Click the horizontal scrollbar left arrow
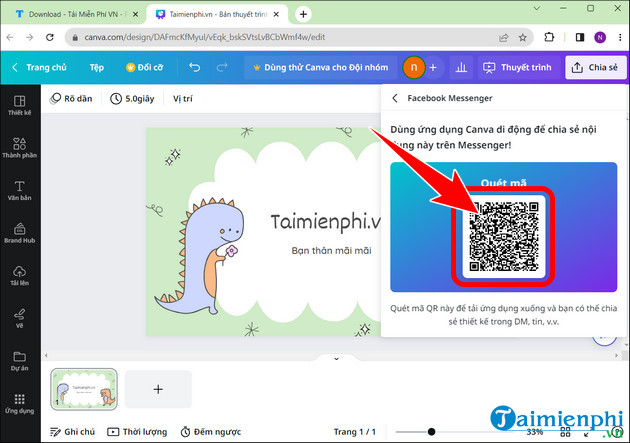Image resolution: width=630 pixels, height=443 pixels. [x=46, y=355]
